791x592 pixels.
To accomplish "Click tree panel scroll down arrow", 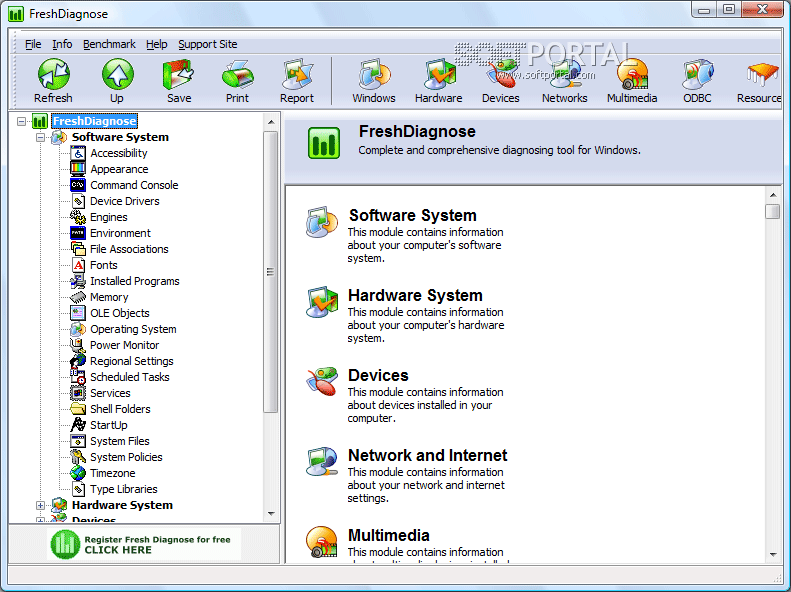I will pos(271,514).
